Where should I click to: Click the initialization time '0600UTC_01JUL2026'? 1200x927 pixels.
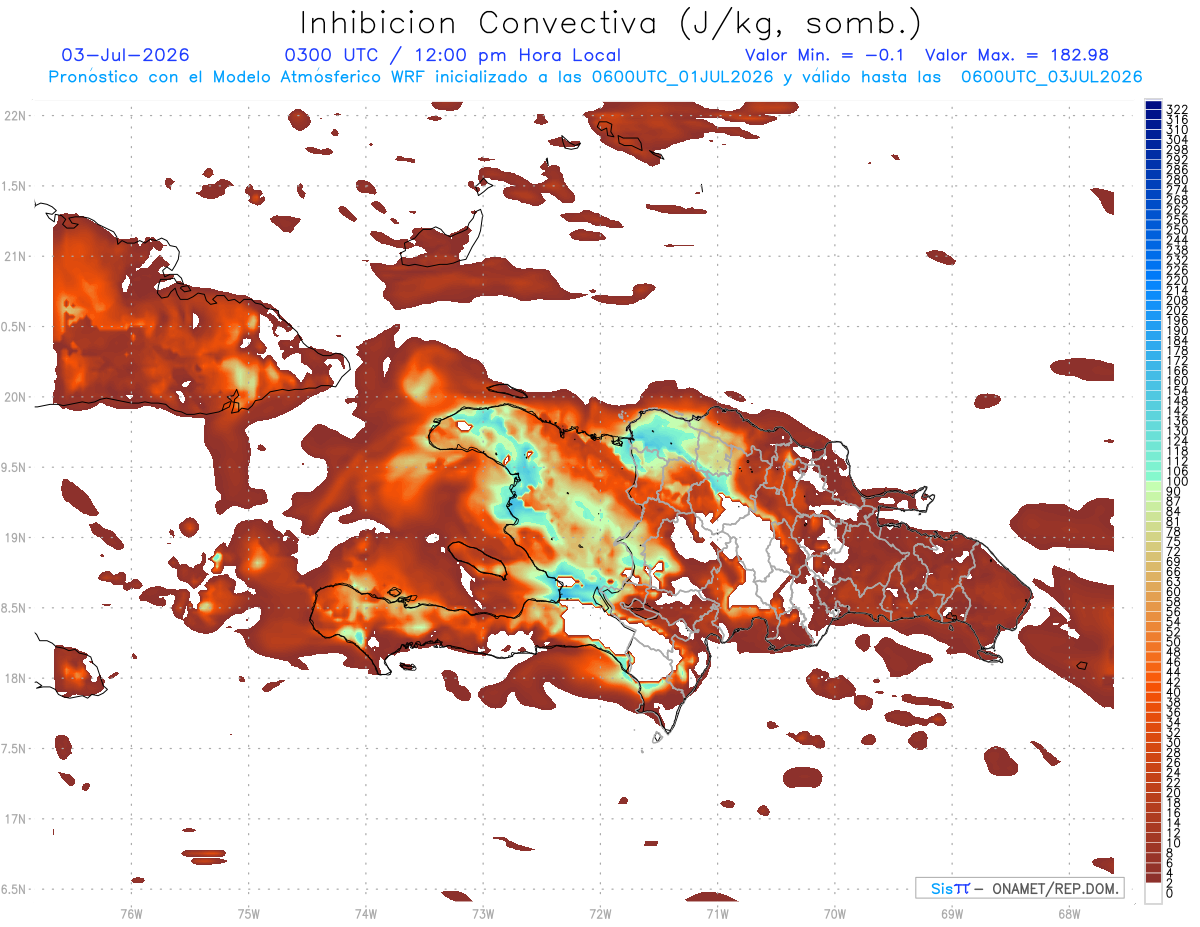(682, 77)
